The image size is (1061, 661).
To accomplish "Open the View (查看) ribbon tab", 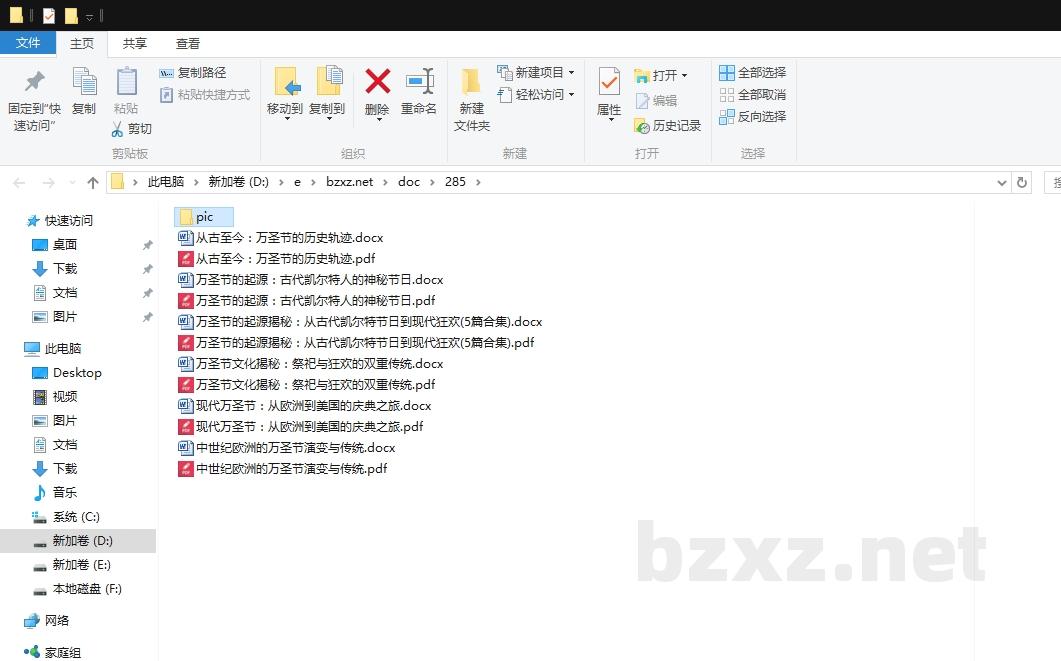I will pyautogui.click(x=188, y=44).
